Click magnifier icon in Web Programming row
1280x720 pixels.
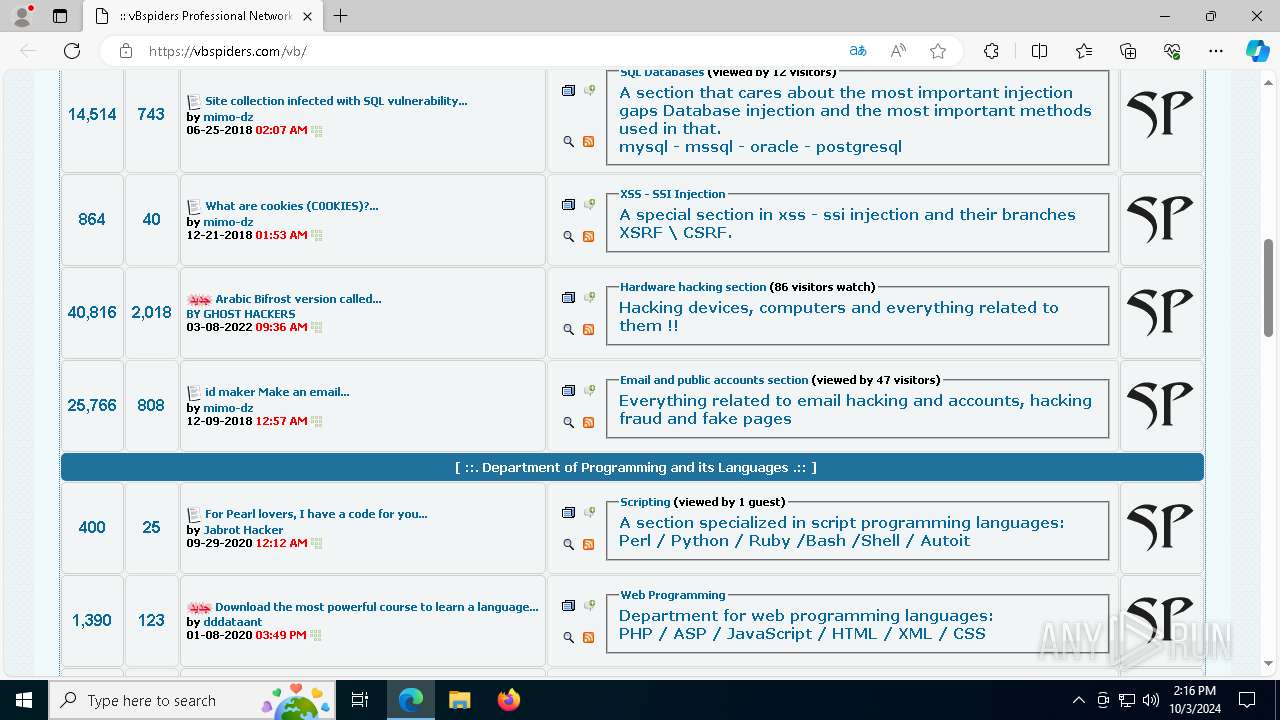click(x=569, y=638)
